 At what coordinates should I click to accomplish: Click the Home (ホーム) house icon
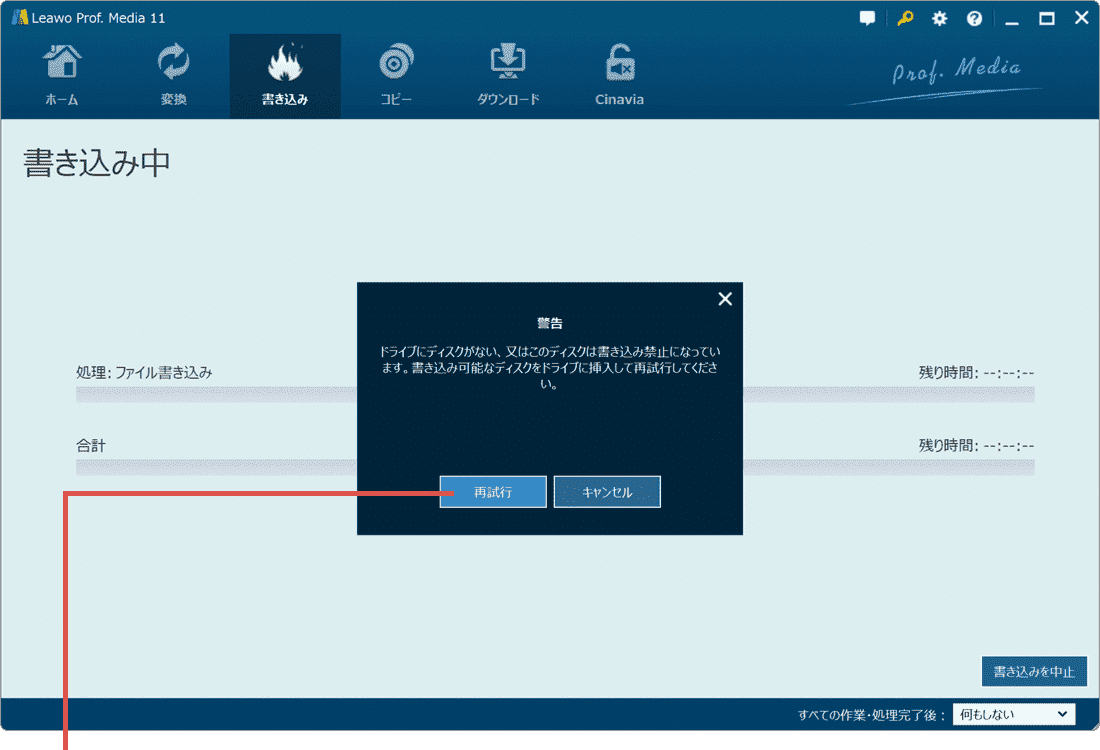coord(61,64)
